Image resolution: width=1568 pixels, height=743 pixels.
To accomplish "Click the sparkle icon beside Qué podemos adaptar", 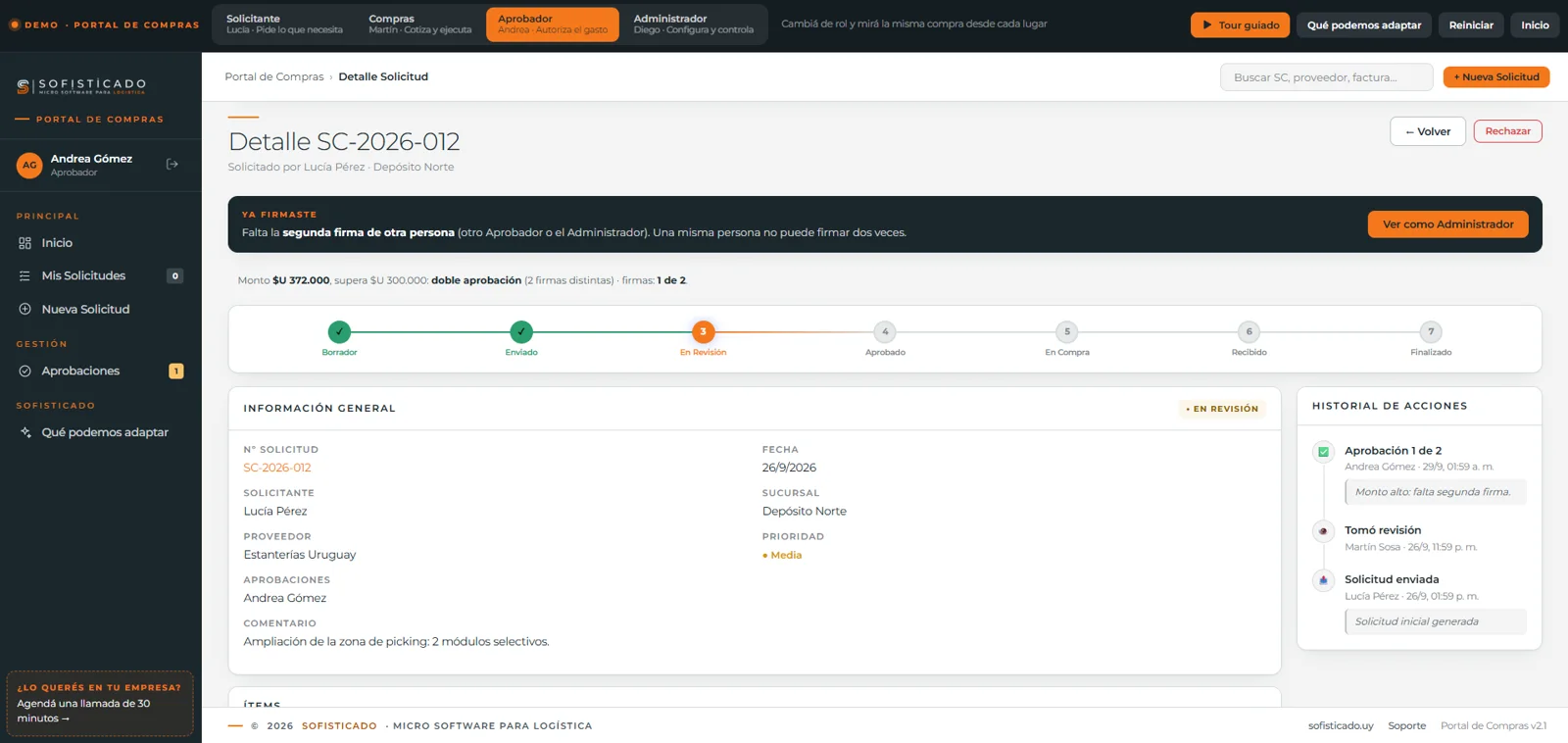I will click(25, 432).
